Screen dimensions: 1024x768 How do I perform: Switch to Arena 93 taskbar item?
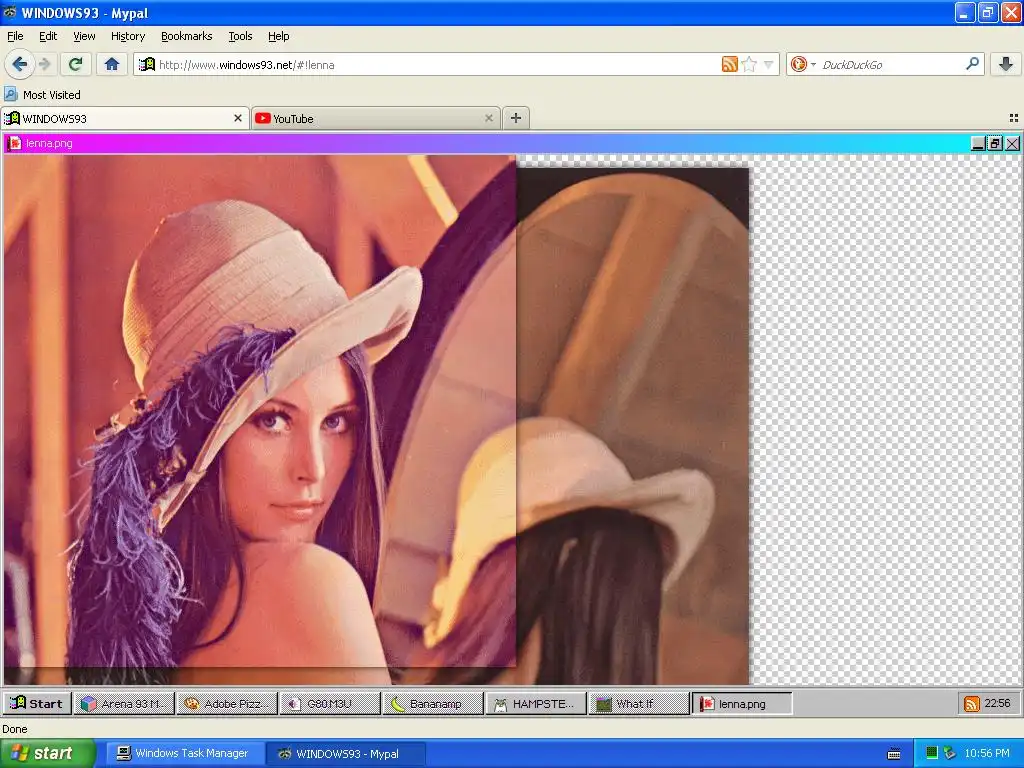click(x=124, y=703)
